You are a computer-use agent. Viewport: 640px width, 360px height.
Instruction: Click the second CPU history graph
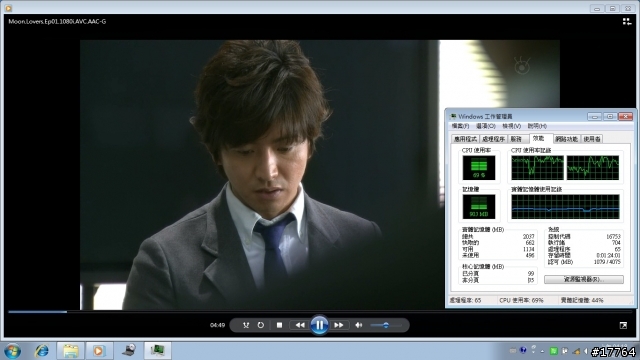tap(593, 168)
